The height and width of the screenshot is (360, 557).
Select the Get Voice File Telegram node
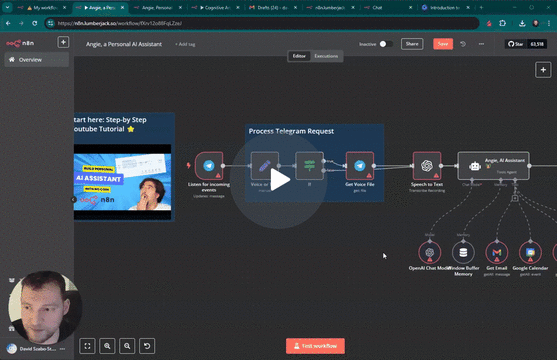pos(359,166)
